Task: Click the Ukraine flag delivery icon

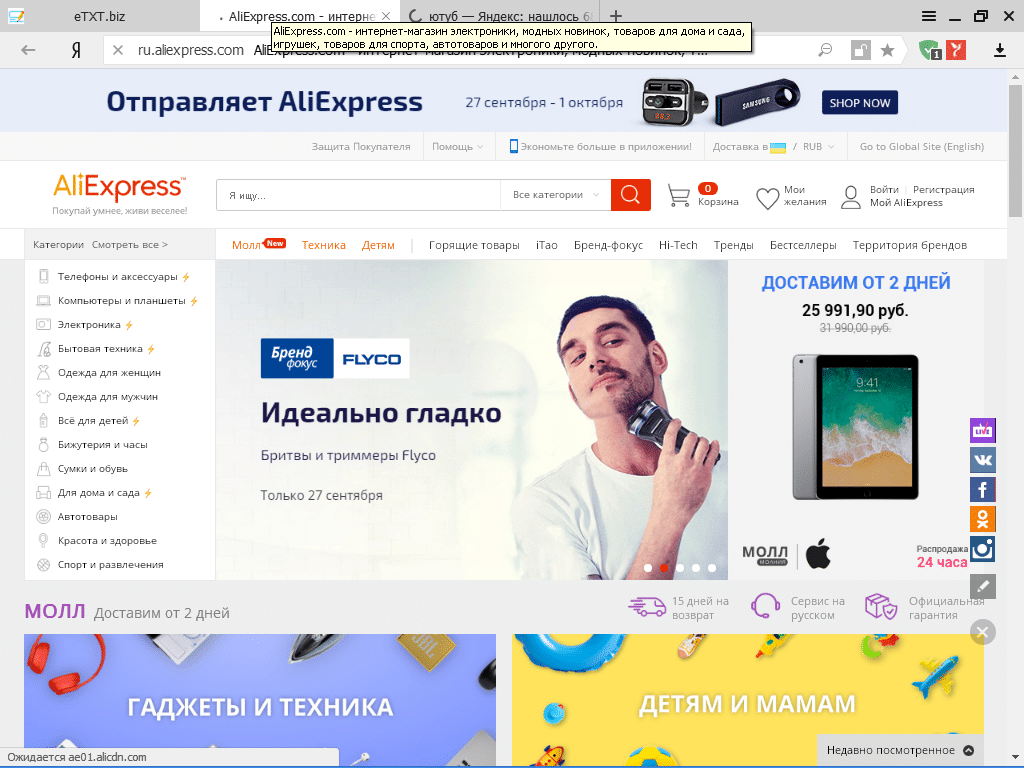Action: point(778,148)
